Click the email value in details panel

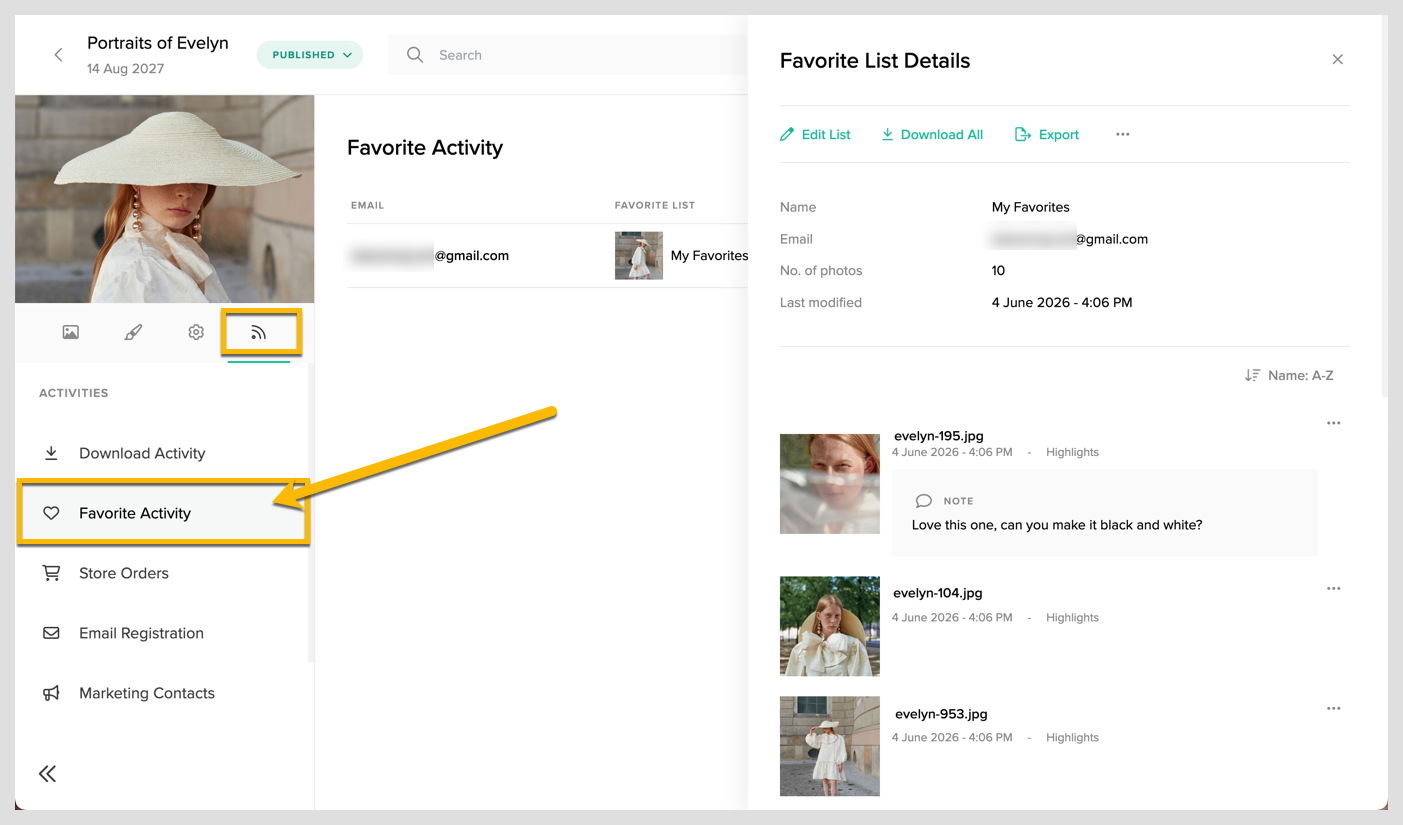[1070, 239]
